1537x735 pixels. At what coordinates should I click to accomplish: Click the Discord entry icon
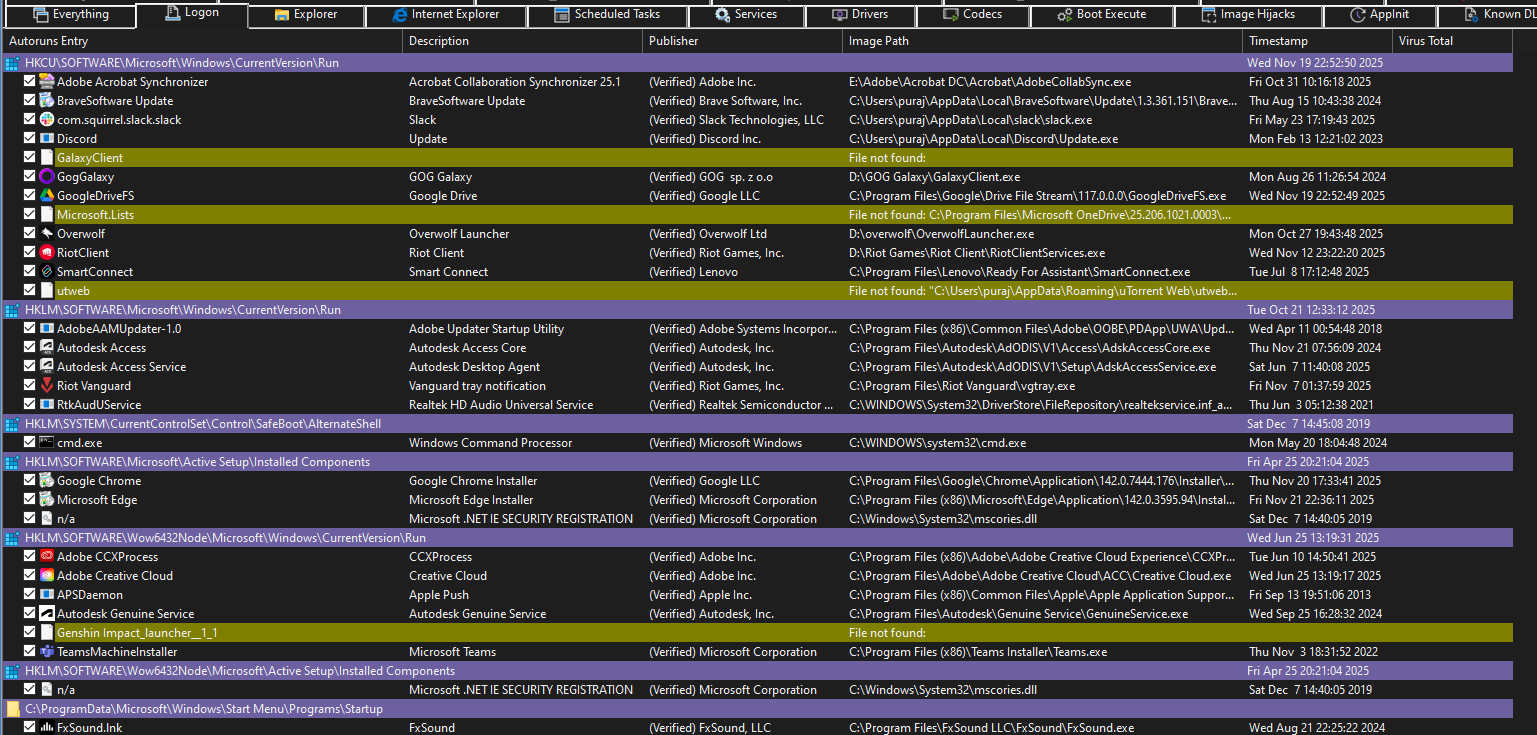46,139
